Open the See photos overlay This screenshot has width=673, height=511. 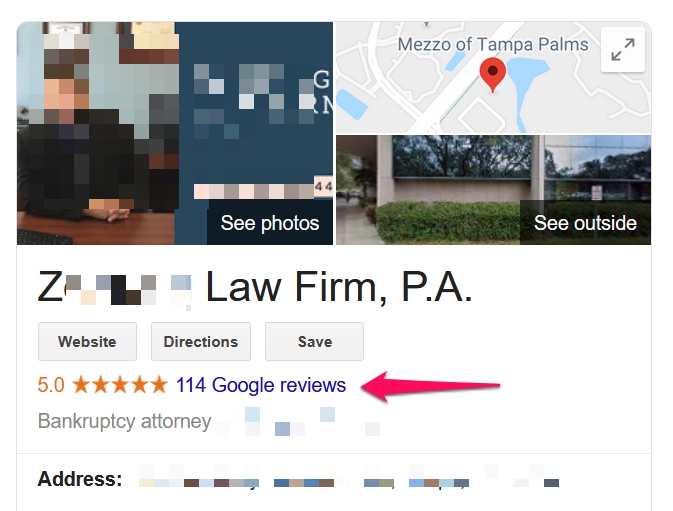click(x=270, y=223)
